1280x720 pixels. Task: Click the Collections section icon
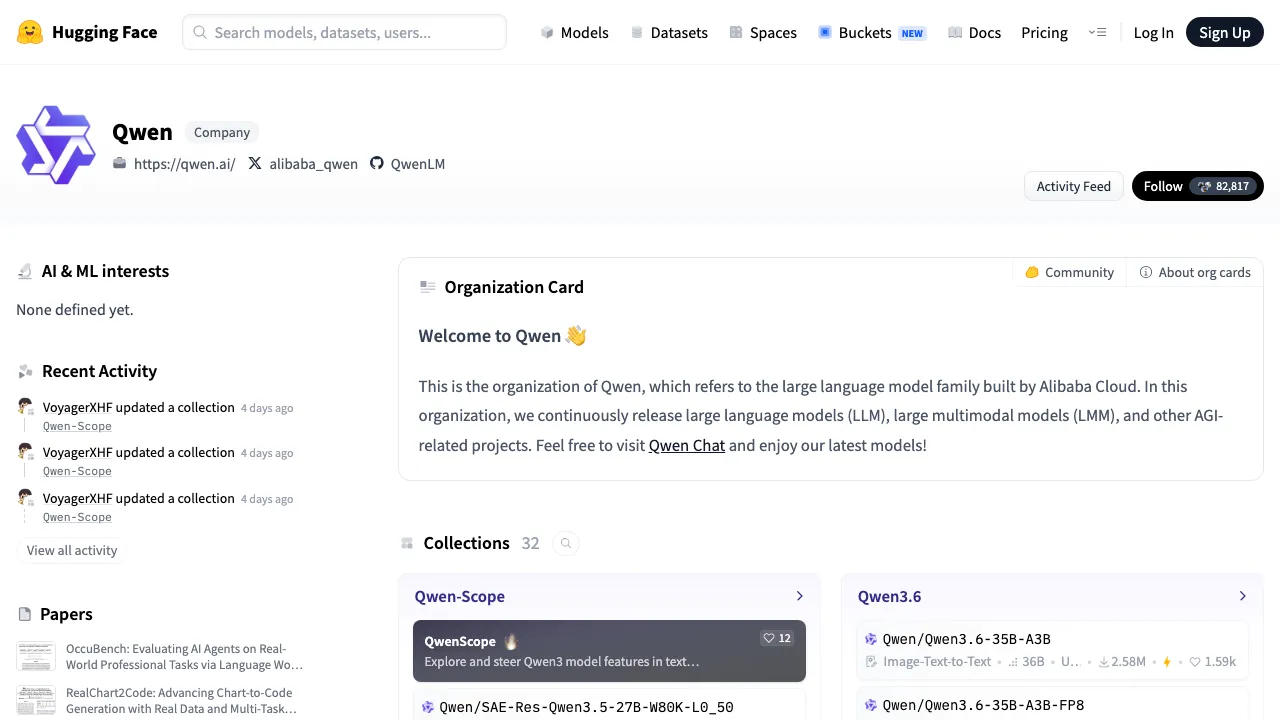click(x=407, y=543)
